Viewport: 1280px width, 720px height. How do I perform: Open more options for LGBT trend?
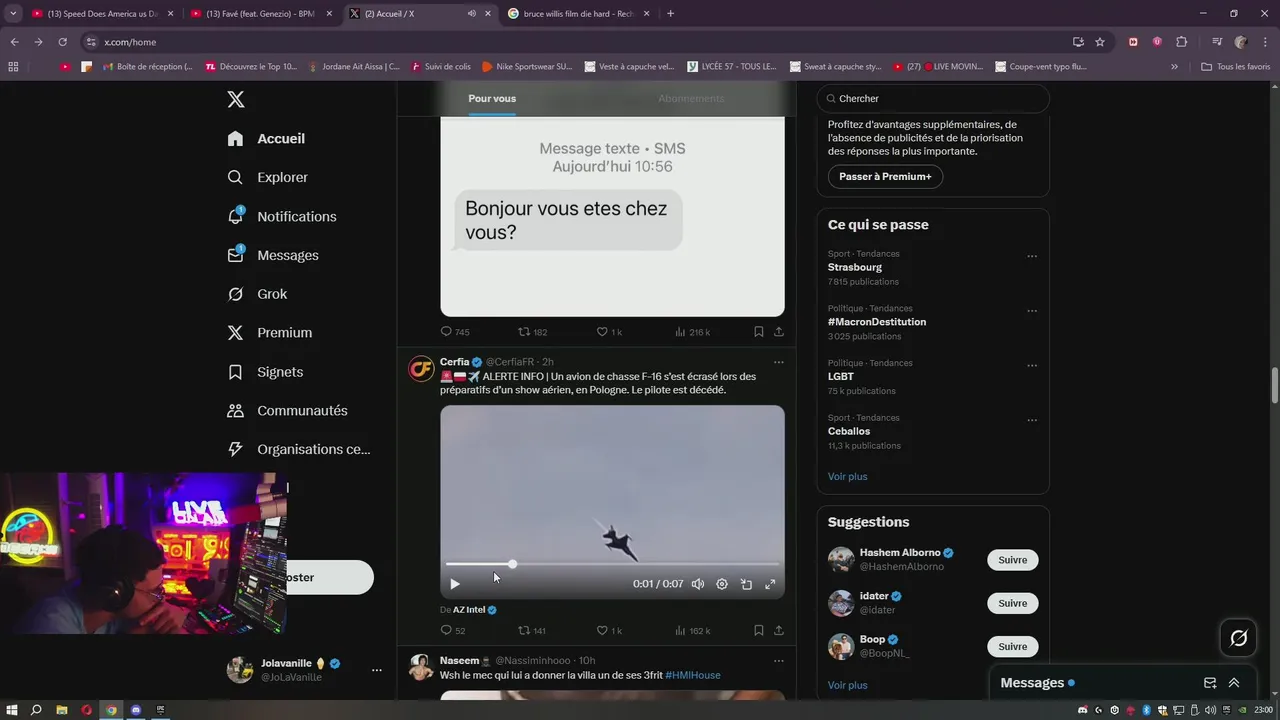(x=1032, y=366)
